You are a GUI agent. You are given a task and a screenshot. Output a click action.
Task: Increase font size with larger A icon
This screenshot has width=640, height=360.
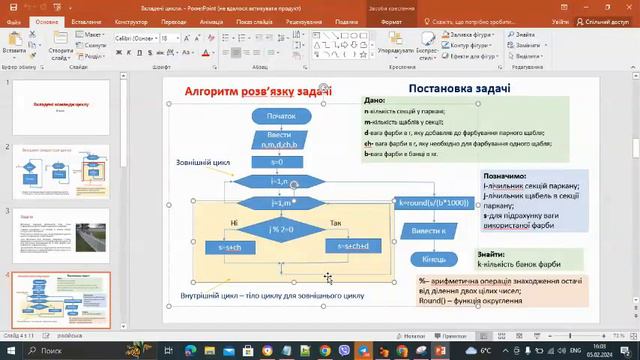187,38
